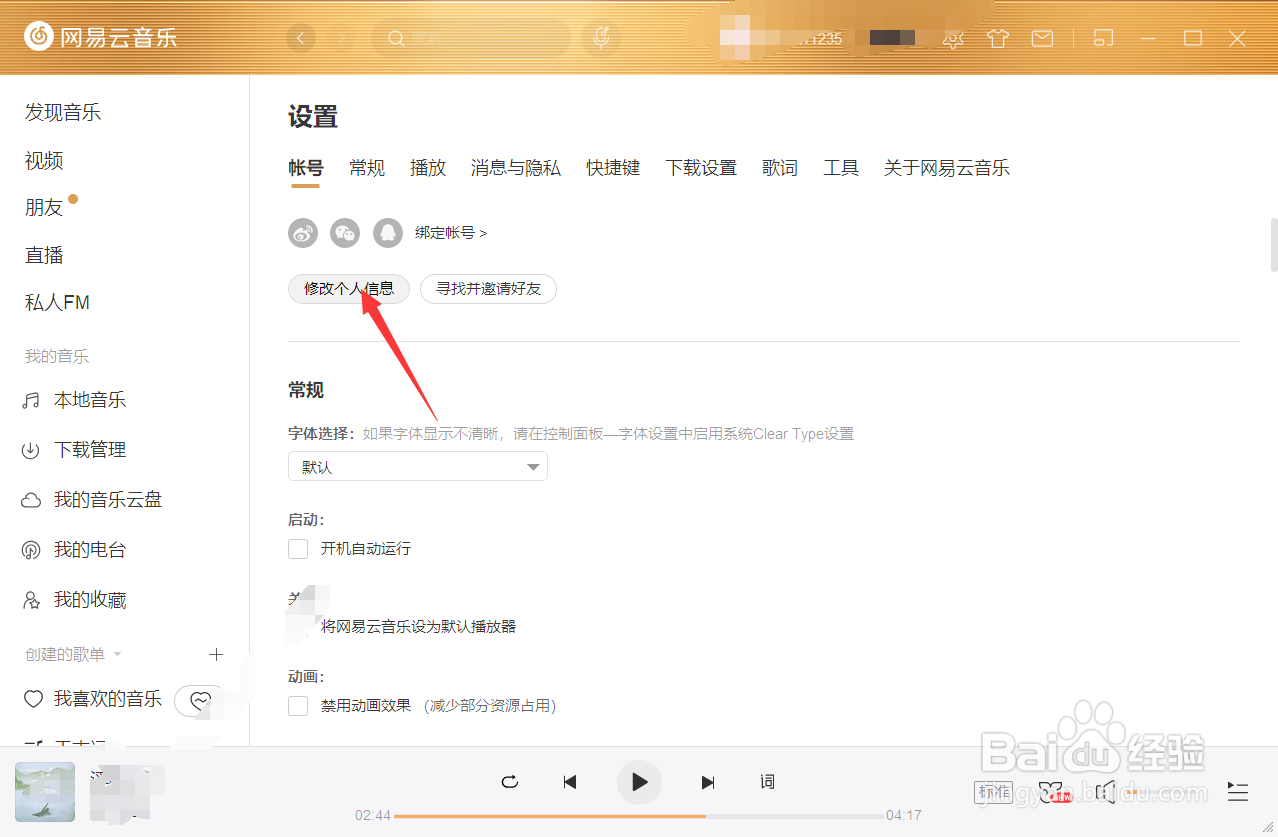Open 我喜欢的音乐 playlist
The height and width of the screenshot is (837, 1278).
tap(92, 699)
